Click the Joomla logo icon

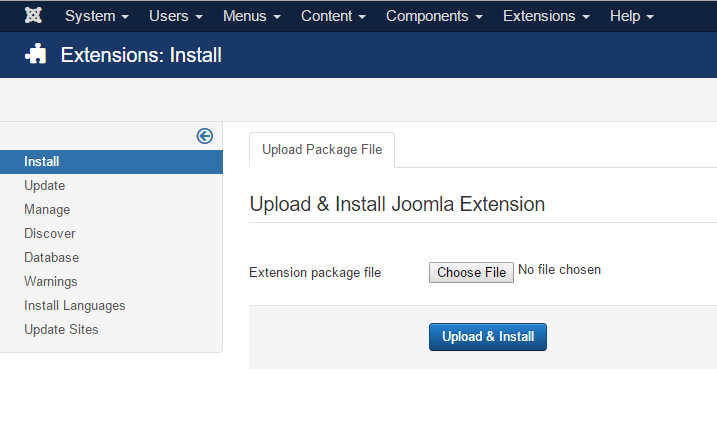point(33,16)
